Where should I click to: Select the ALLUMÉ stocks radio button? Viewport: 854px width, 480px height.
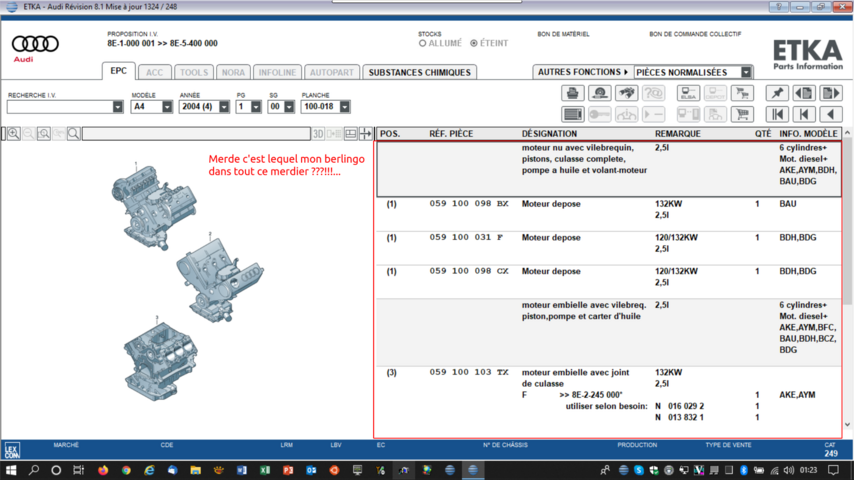pyautogui.click(x=422, y=43)
